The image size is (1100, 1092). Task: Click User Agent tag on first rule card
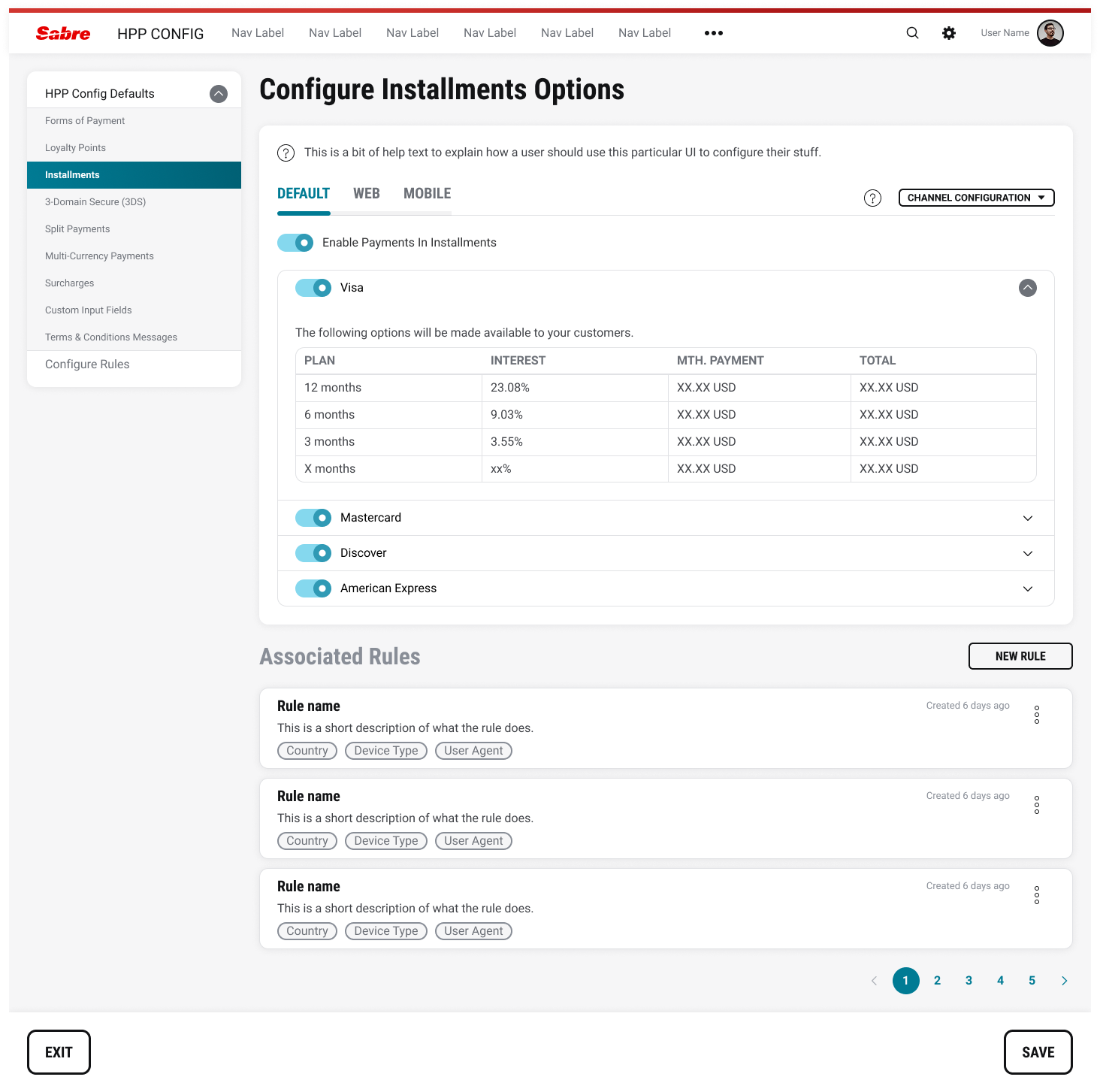pyautogui.click(x=473, y=751)
